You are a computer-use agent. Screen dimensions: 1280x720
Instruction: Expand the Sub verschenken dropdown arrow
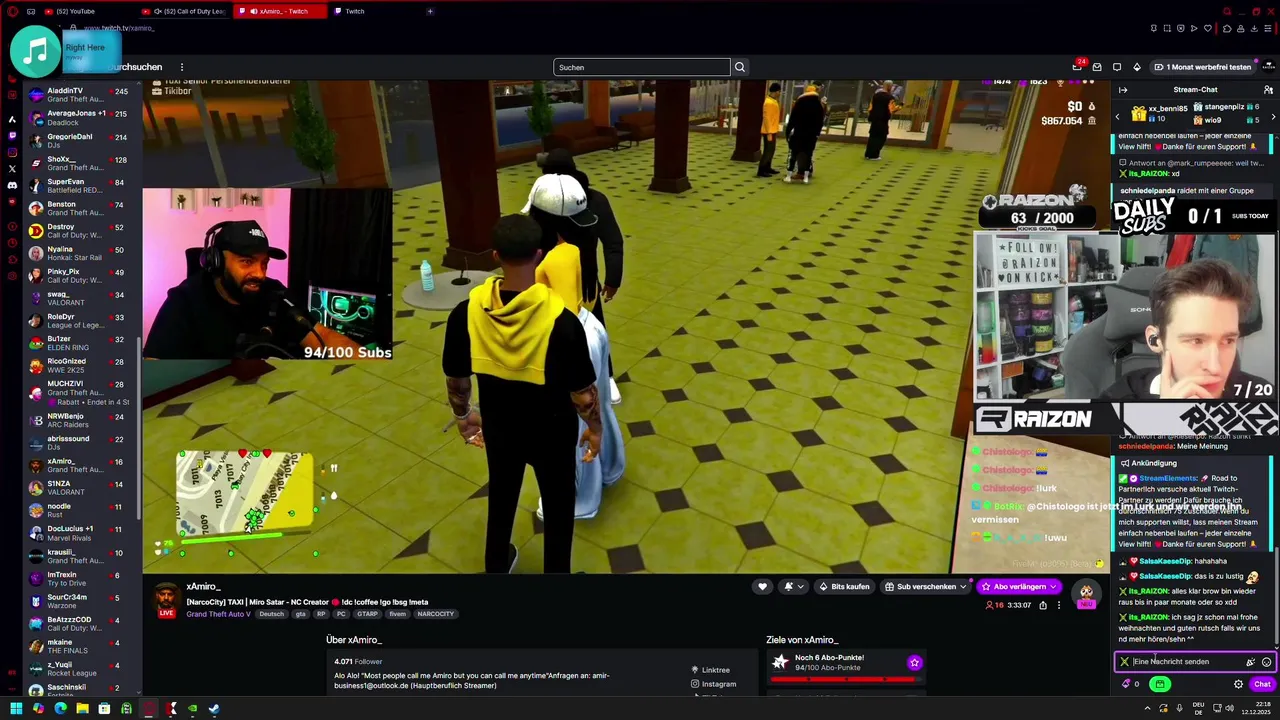point(963,587)
